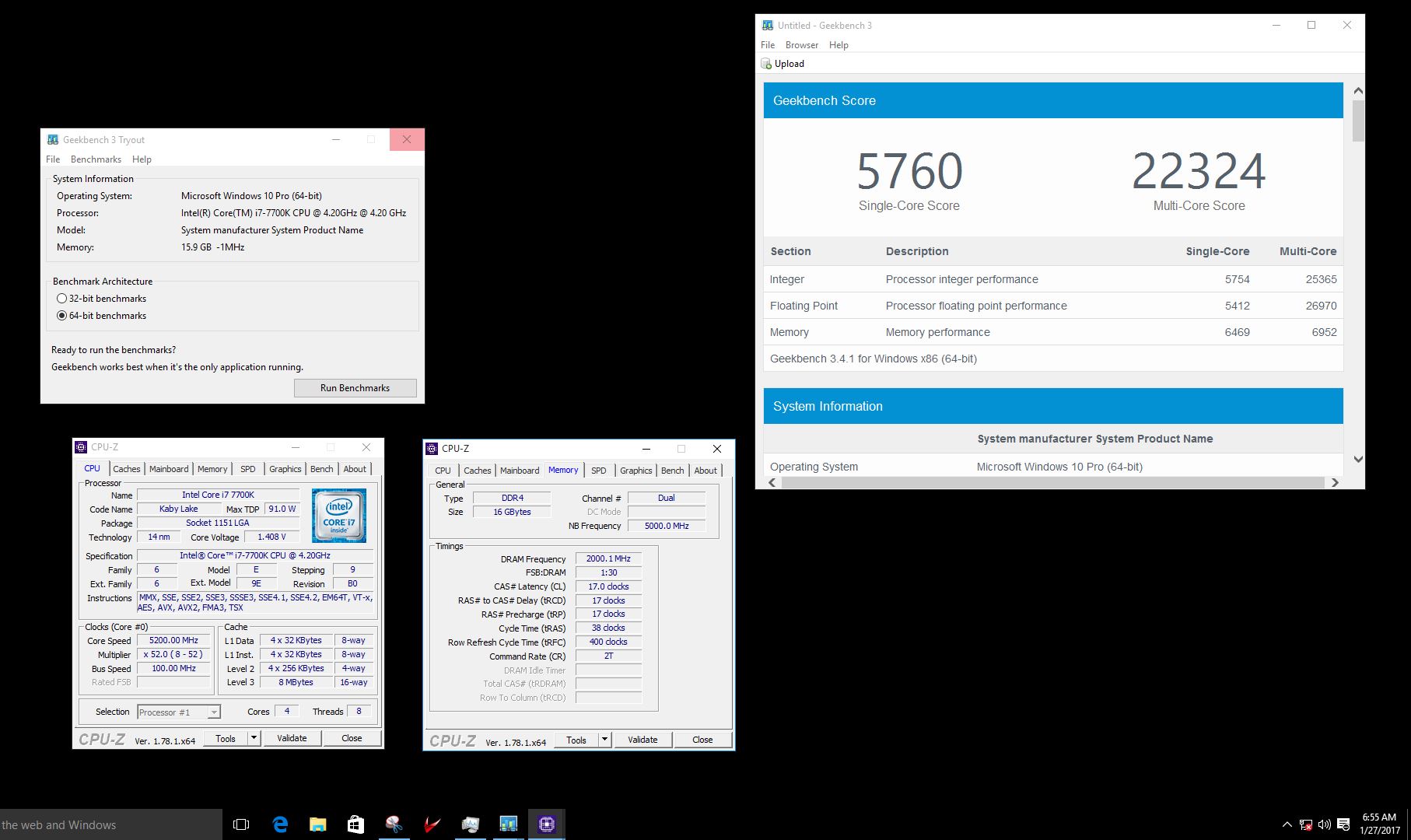
Task: Switch to Memory tab in left CPU-Z window
Action: [212, 469]
